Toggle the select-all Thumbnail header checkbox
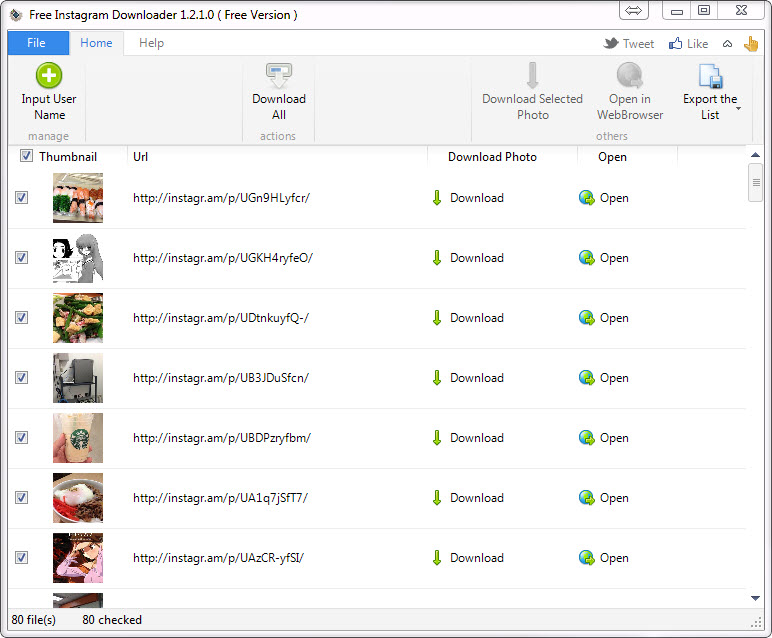This screenshot has height=638, width=772. pyautogui.click(x=26, y=156)
